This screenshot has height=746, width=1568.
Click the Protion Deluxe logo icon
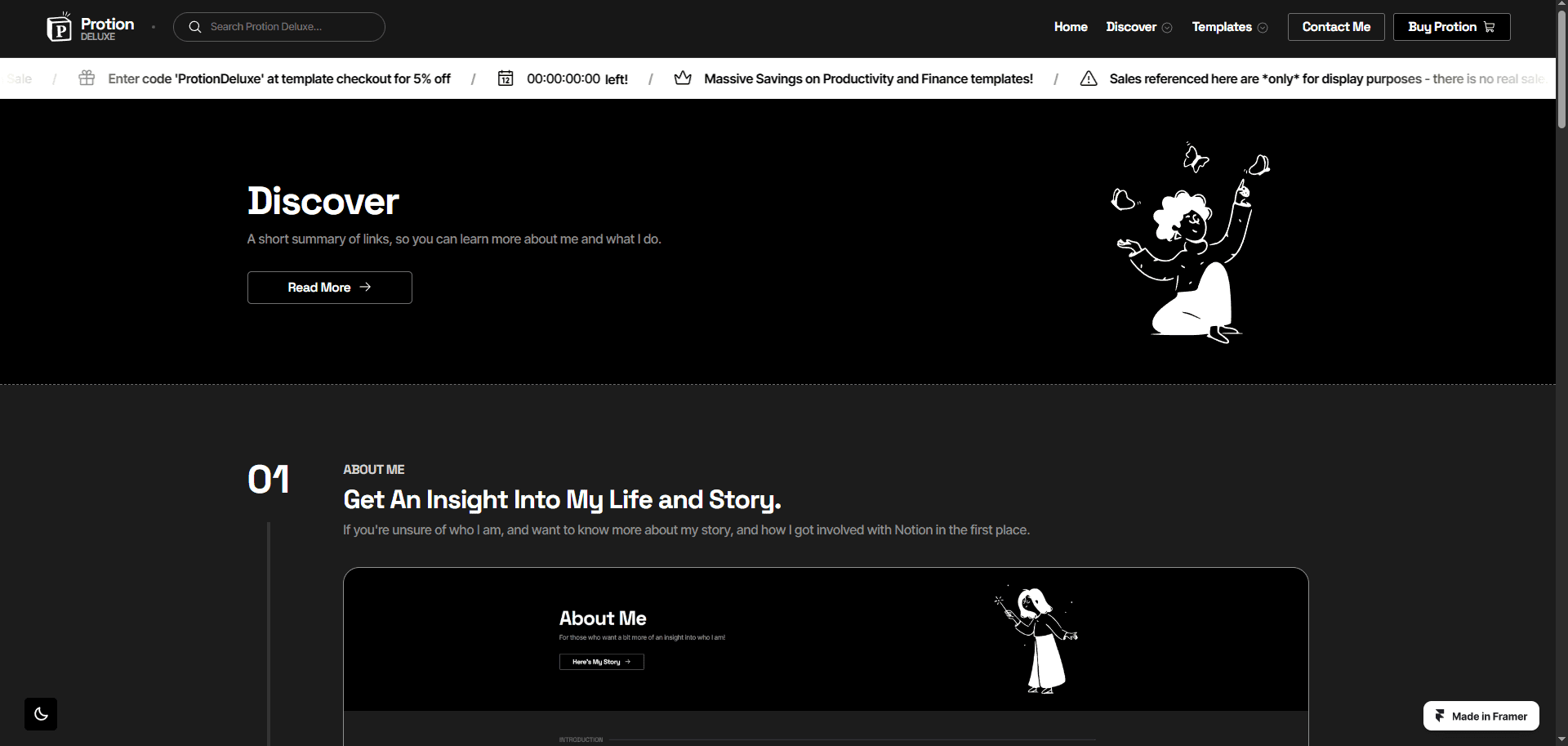pos(59,27)
